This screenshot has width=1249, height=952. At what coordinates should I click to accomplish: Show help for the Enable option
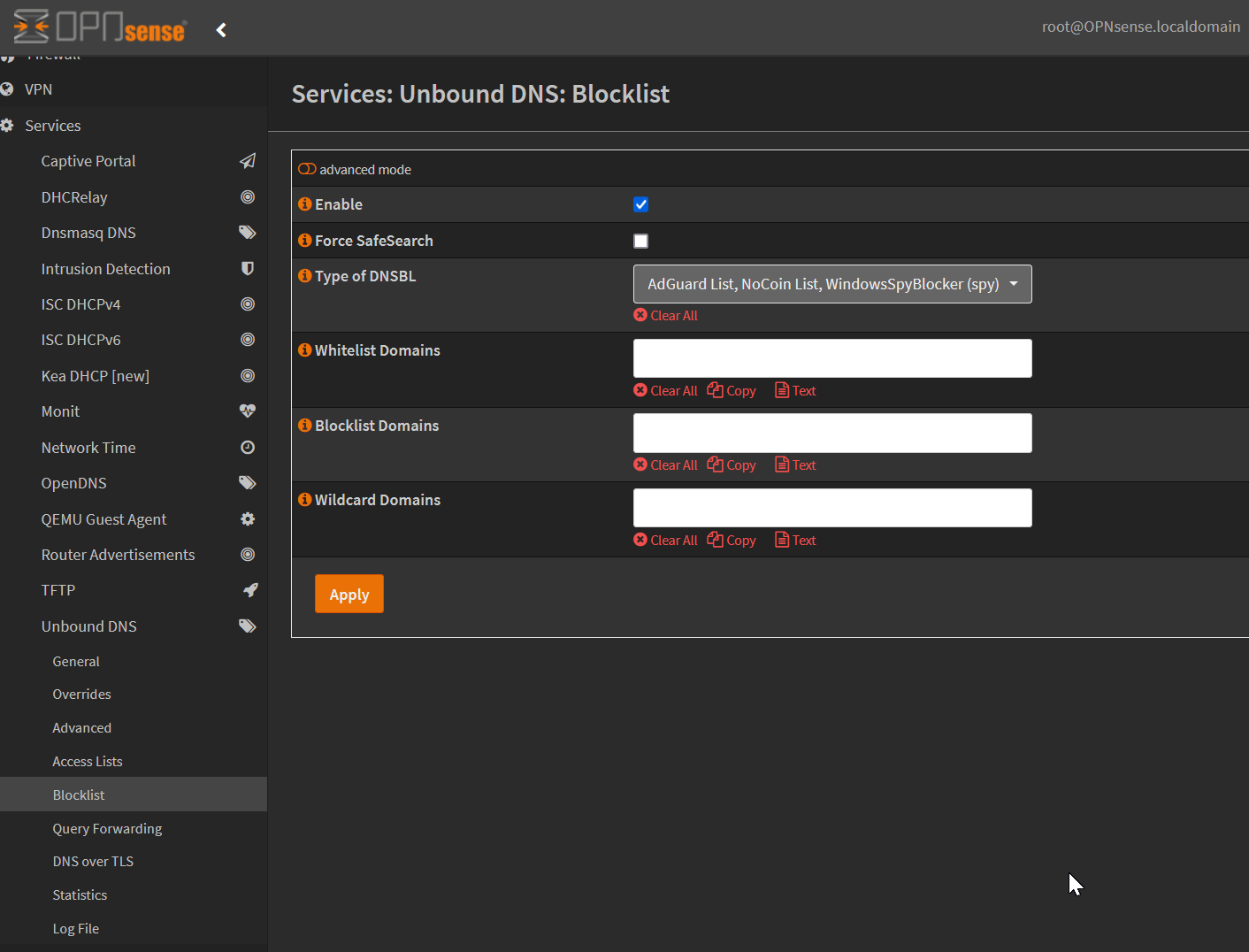tap(305, 204)
